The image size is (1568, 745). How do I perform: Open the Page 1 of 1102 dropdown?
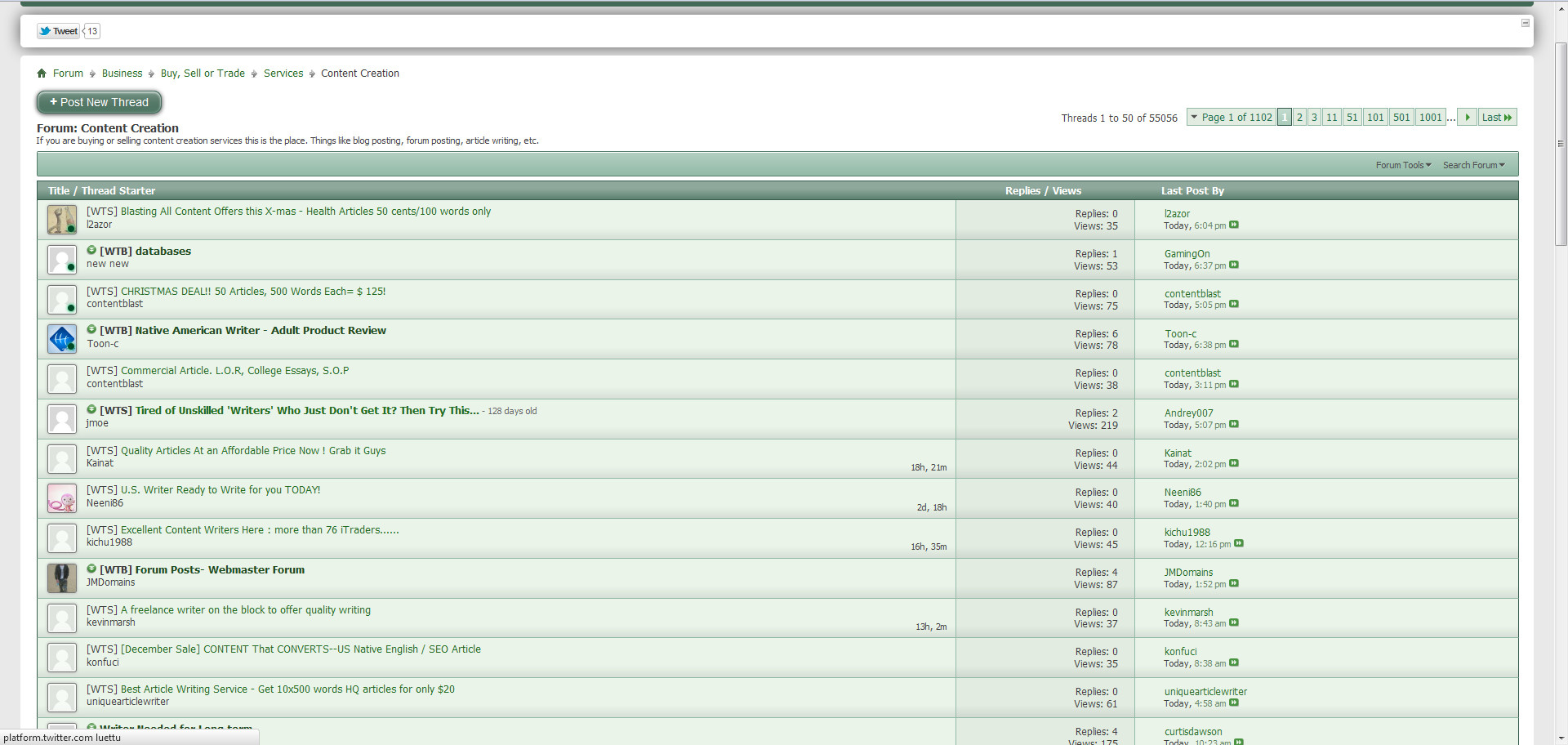1231,117
